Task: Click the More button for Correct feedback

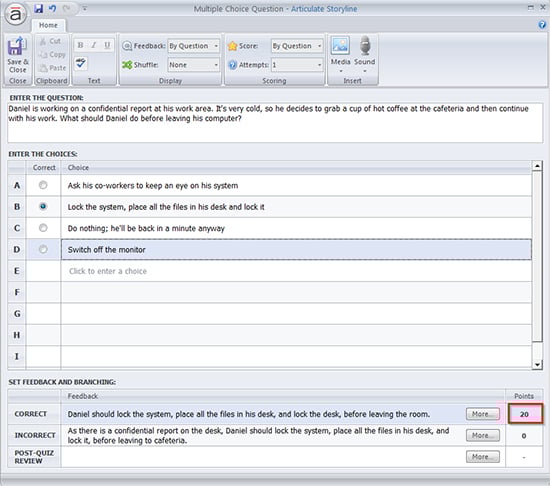Action: coord(483,414)
